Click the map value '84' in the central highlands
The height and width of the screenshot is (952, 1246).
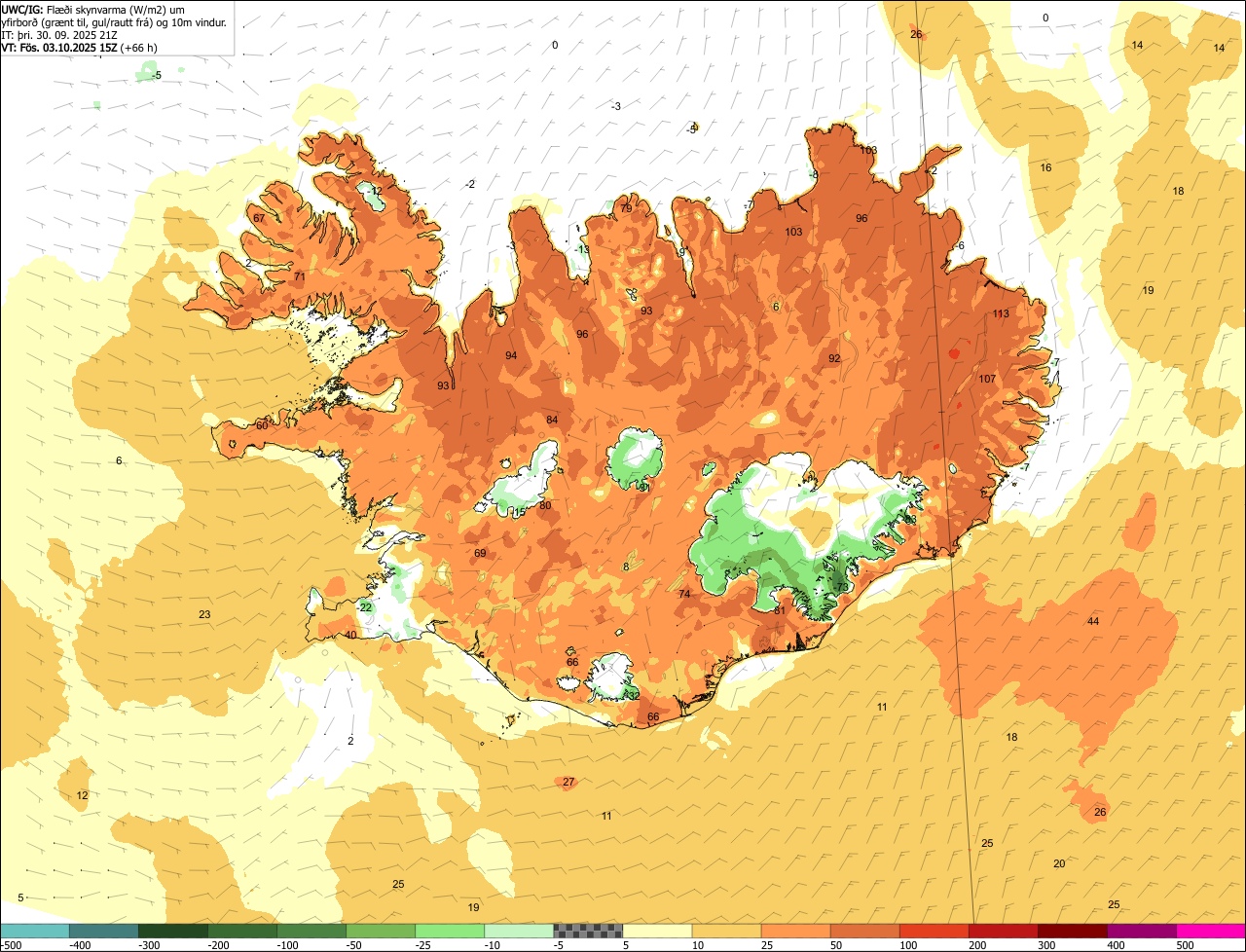552,420
